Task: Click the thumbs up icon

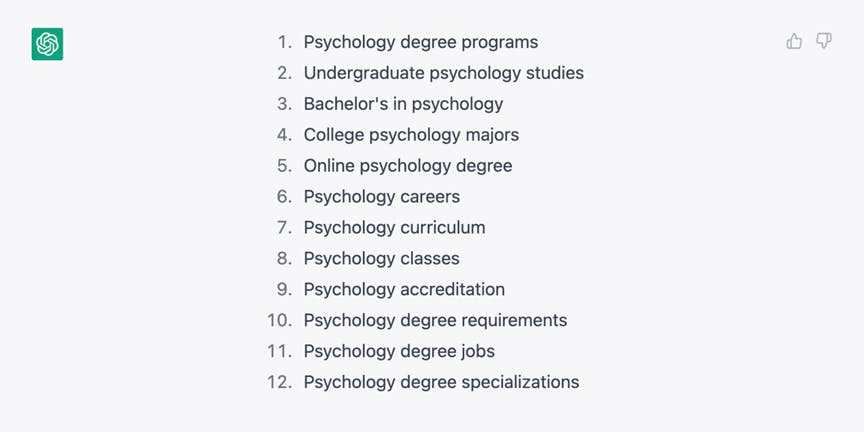Action: tap(794, 41)
